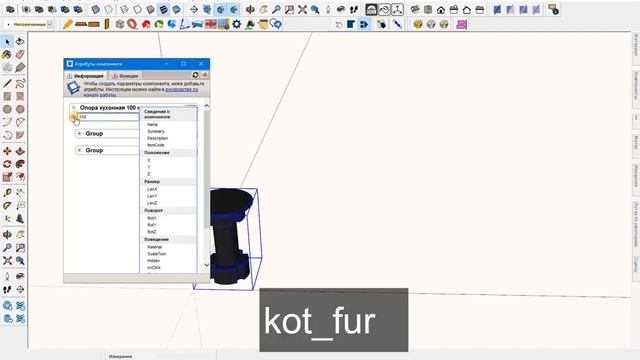Image resolution: width=640 pixels, height=360 pixels.
Task: Activate the Protractor tool
Action: coord(7,206)
